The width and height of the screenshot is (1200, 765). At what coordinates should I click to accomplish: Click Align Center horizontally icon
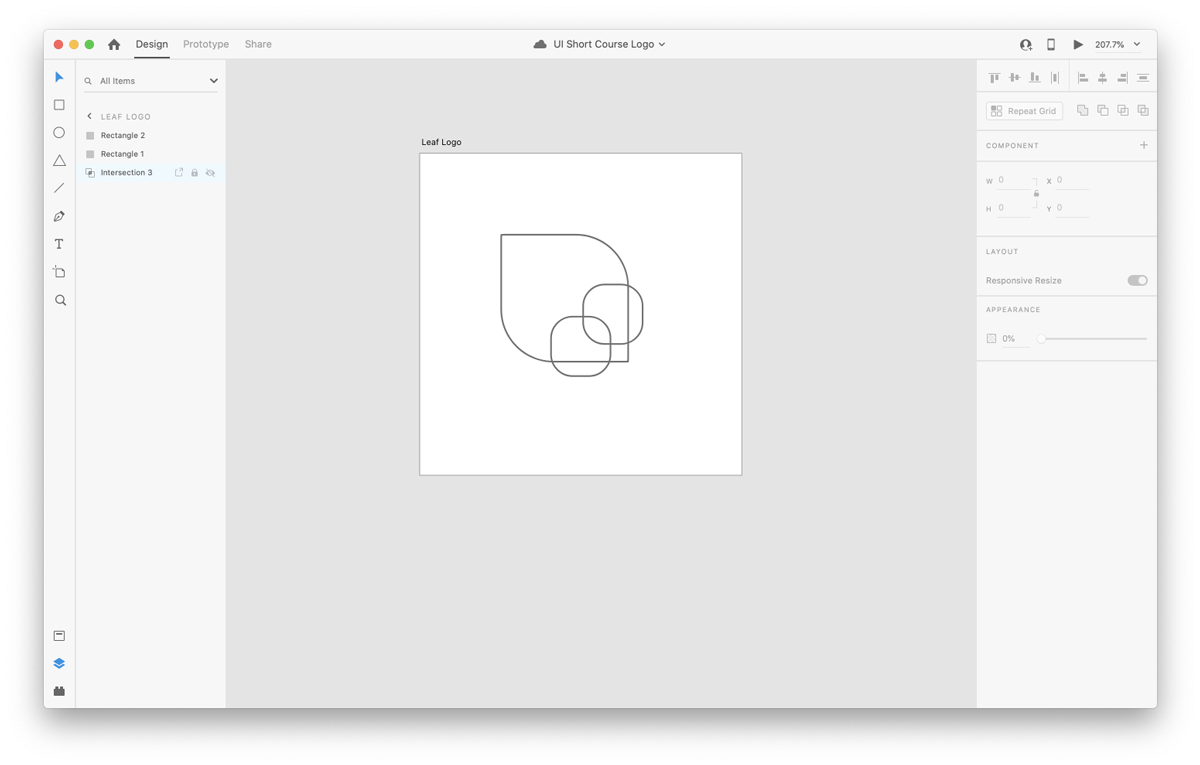tap(1103, 77)
